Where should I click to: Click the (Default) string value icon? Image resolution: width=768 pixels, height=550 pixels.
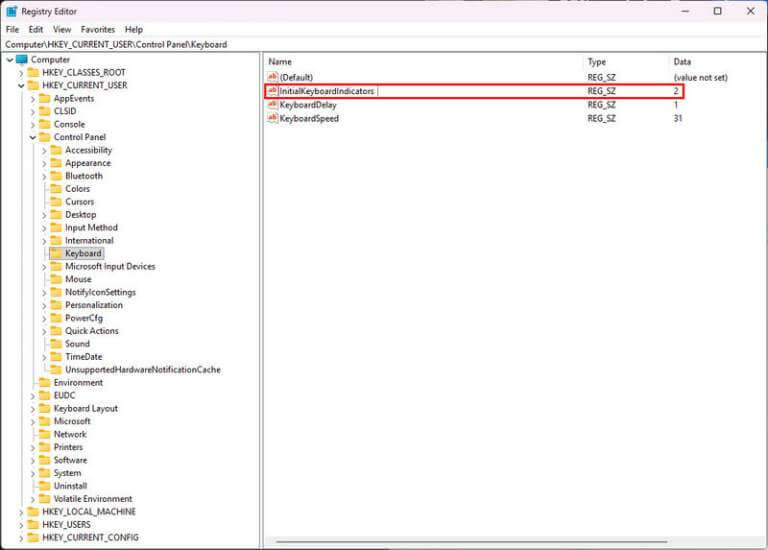coord(272,78)
